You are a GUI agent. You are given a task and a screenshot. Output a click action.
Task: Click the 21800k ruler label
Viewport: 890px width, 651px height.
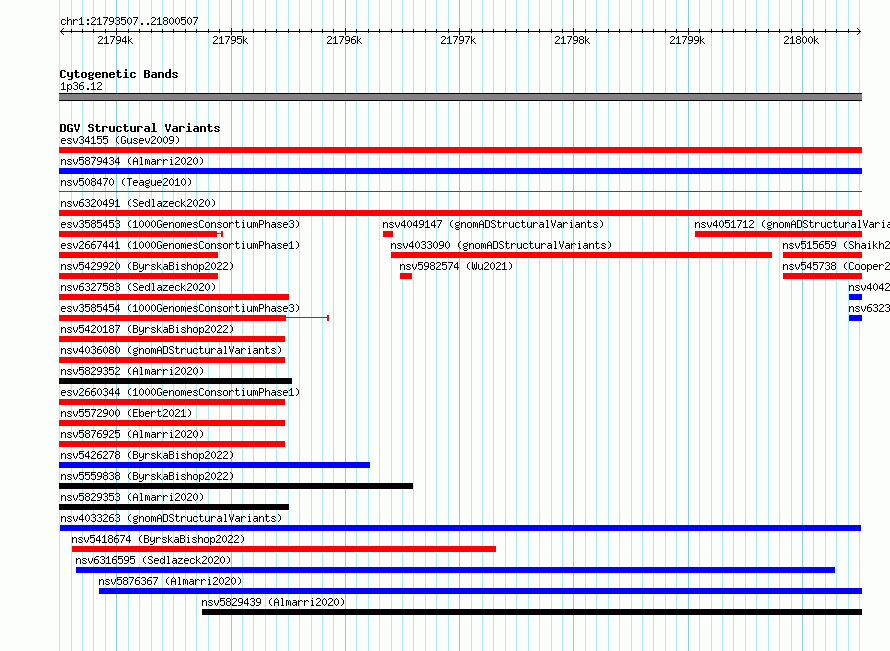801,40
